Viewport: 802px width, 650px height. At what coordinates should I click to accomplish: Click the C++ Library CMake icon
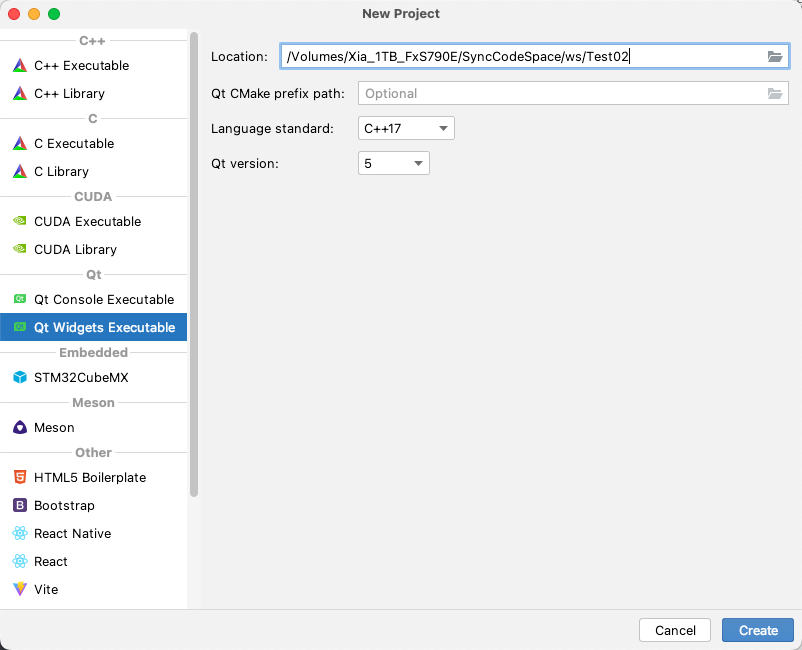tap(20, 94)
